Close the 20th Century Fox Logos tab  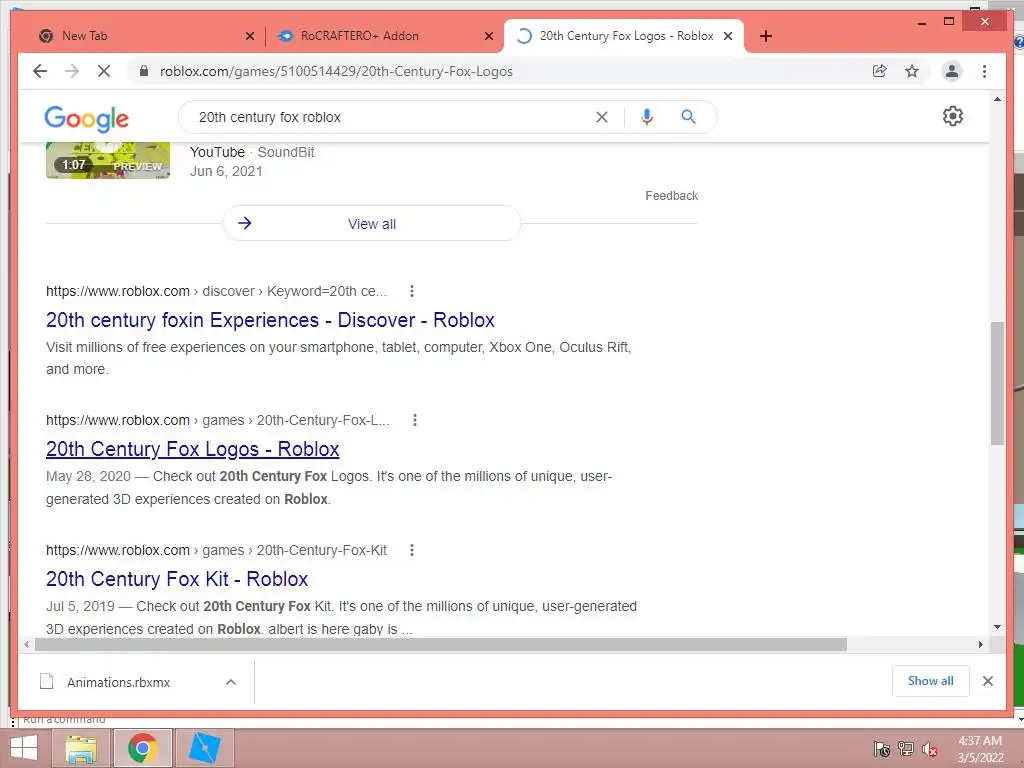(x=728, y=36)
